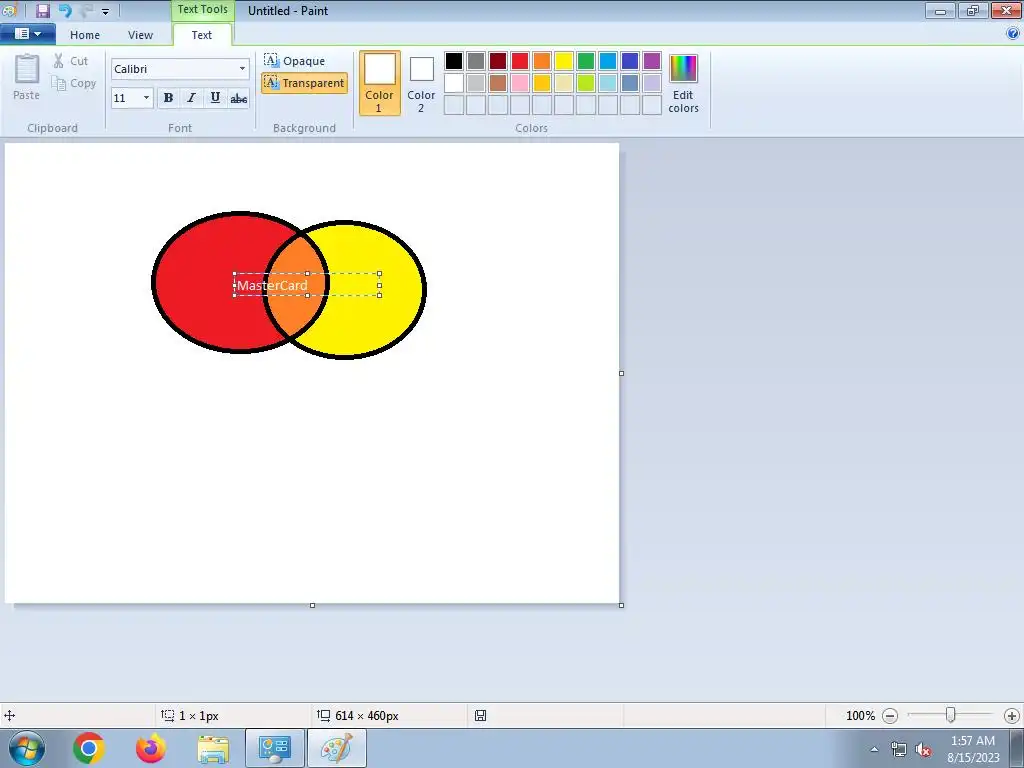Select the Text ribbon tab
The height and width of the screenshot is (768, 1024).
pos(202,35)
